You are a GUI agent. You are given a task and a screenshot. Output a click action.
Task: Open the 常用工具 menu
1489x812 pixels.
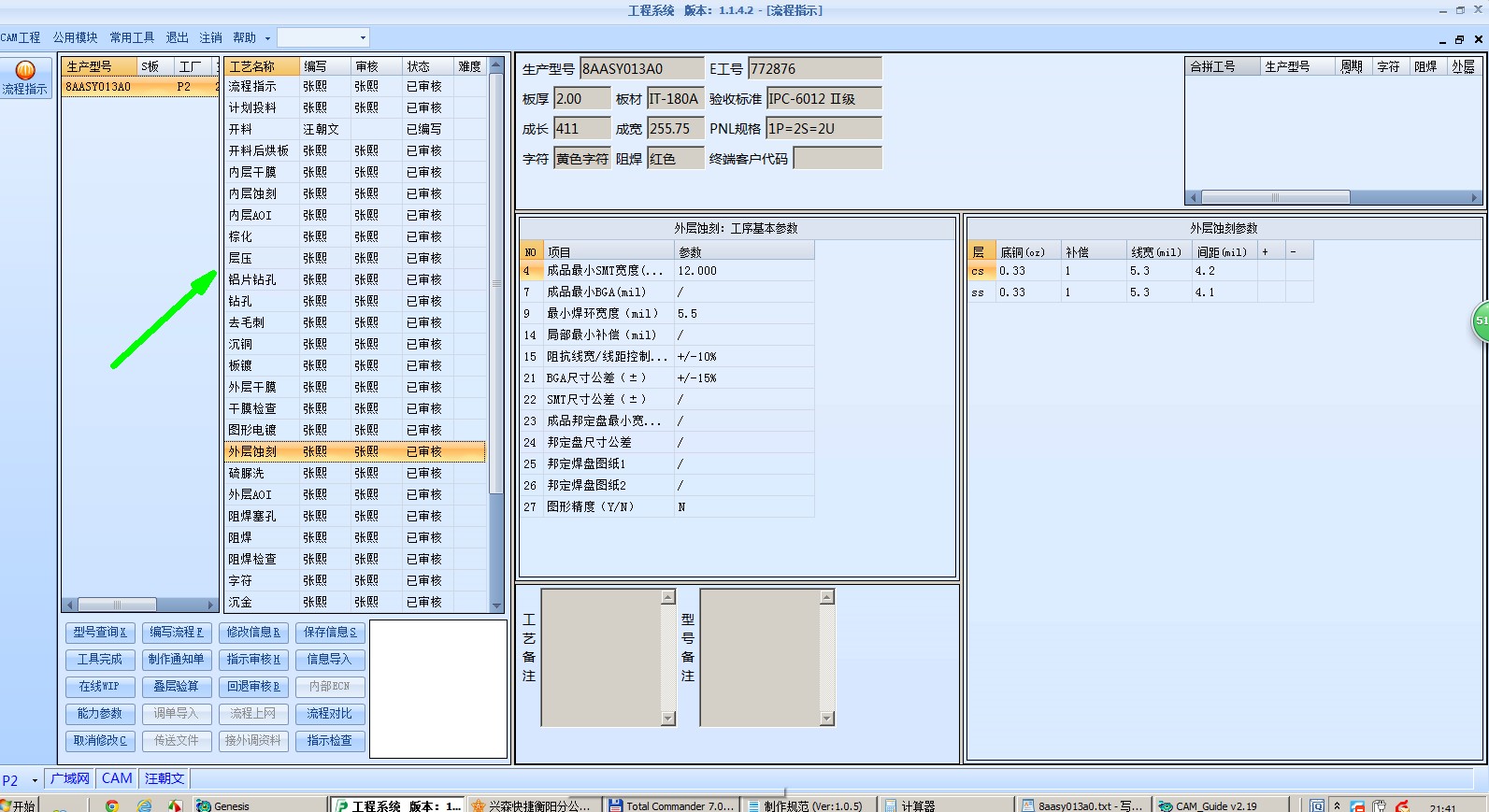132,37
